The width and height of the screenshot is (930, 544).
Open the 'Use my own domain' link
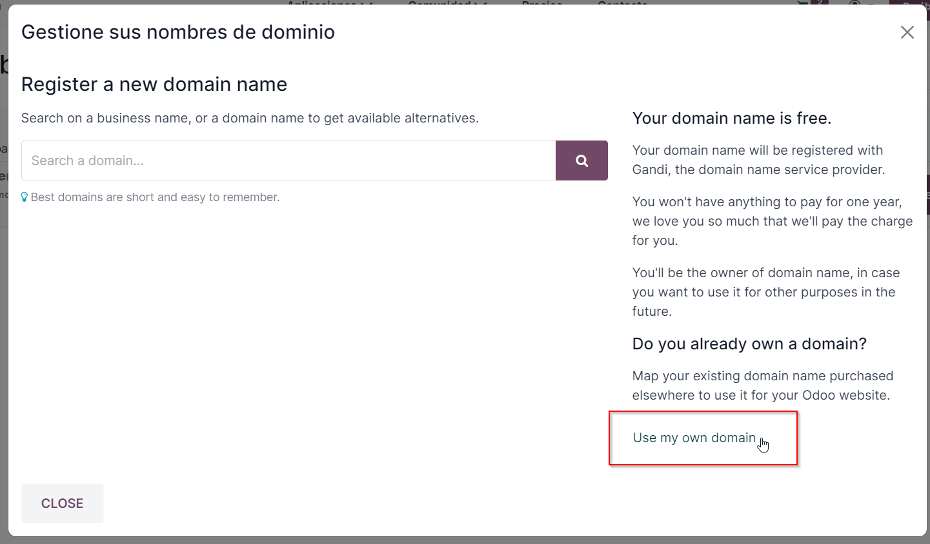pyautogui.click(x=694, y=438)
